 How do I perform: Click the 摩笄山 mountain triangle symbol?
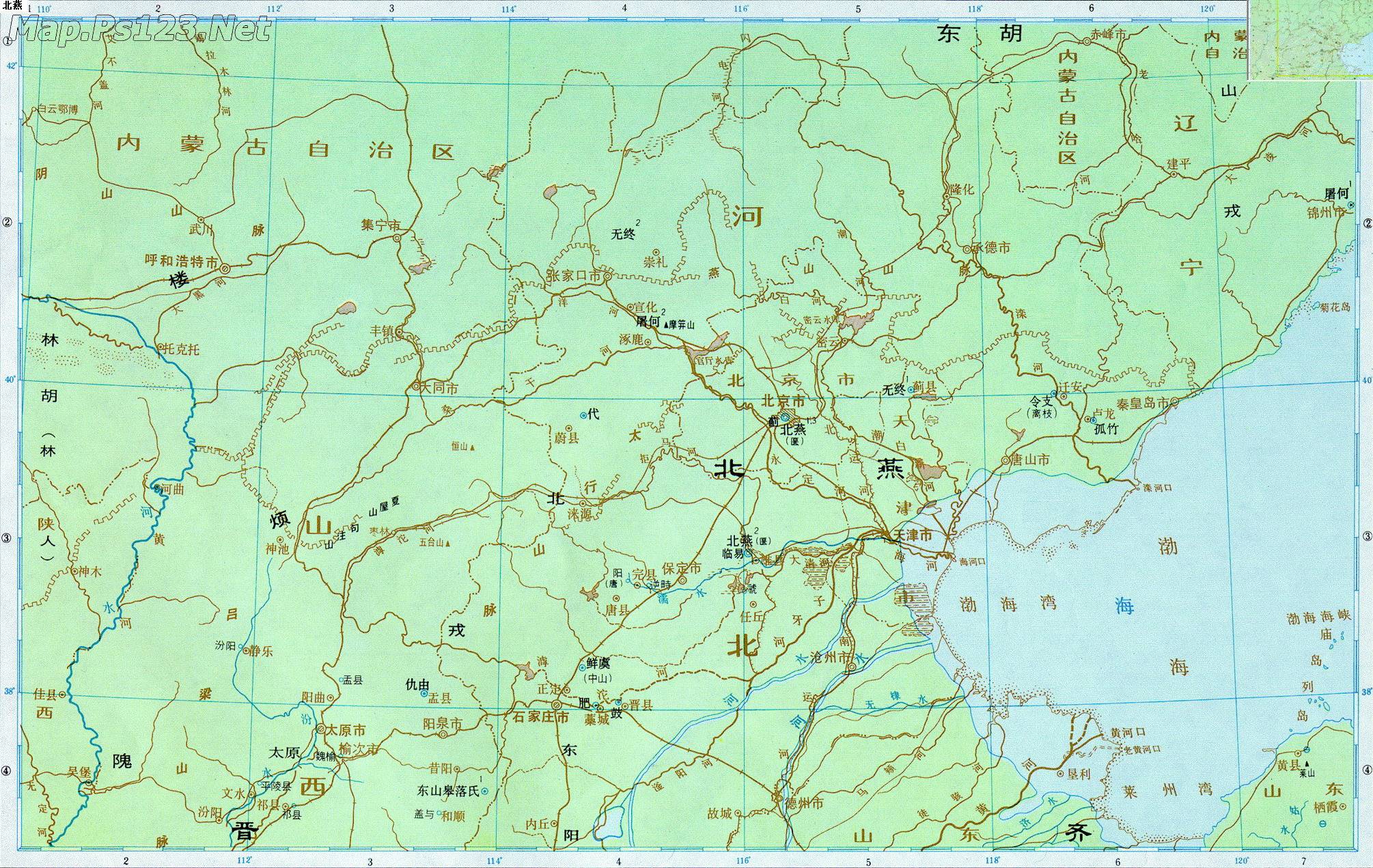[x=666, y=326]
